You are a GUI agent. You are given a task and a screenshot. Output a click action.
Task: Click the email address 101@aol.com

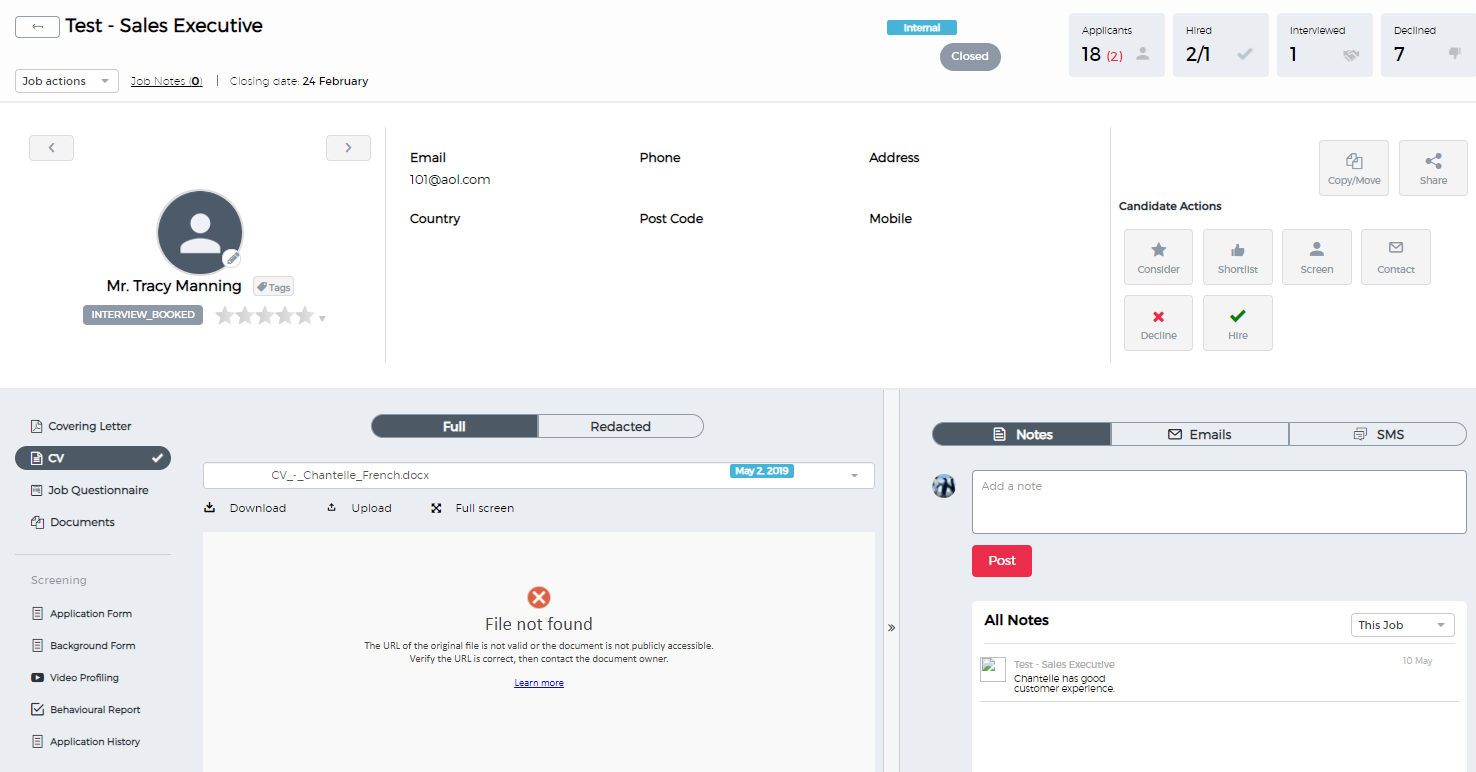click(x=450, y=180)
